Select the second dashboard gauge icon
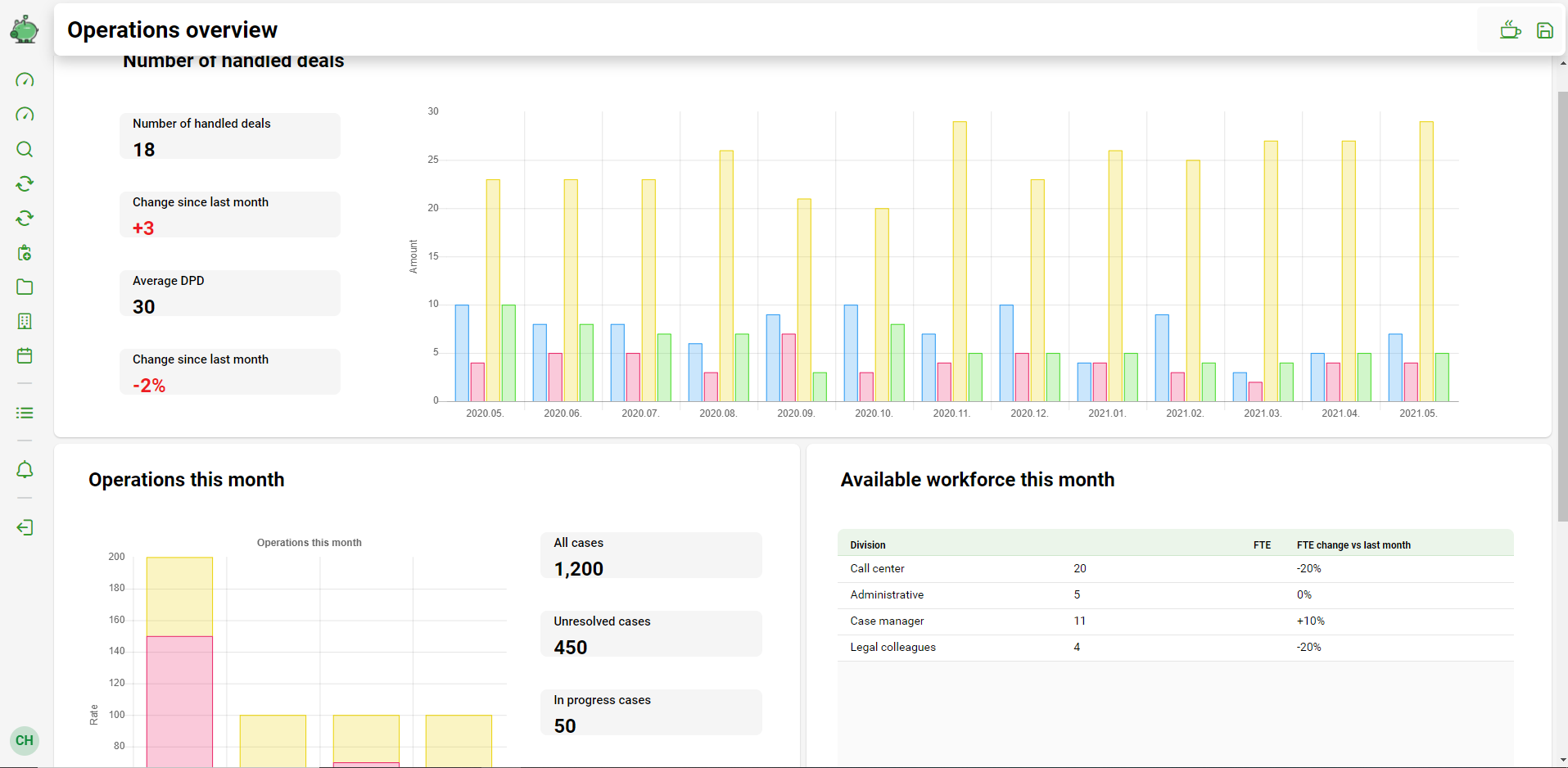Image resolution: width=1568 pixels, height=768 pixels. pos(25,114)
